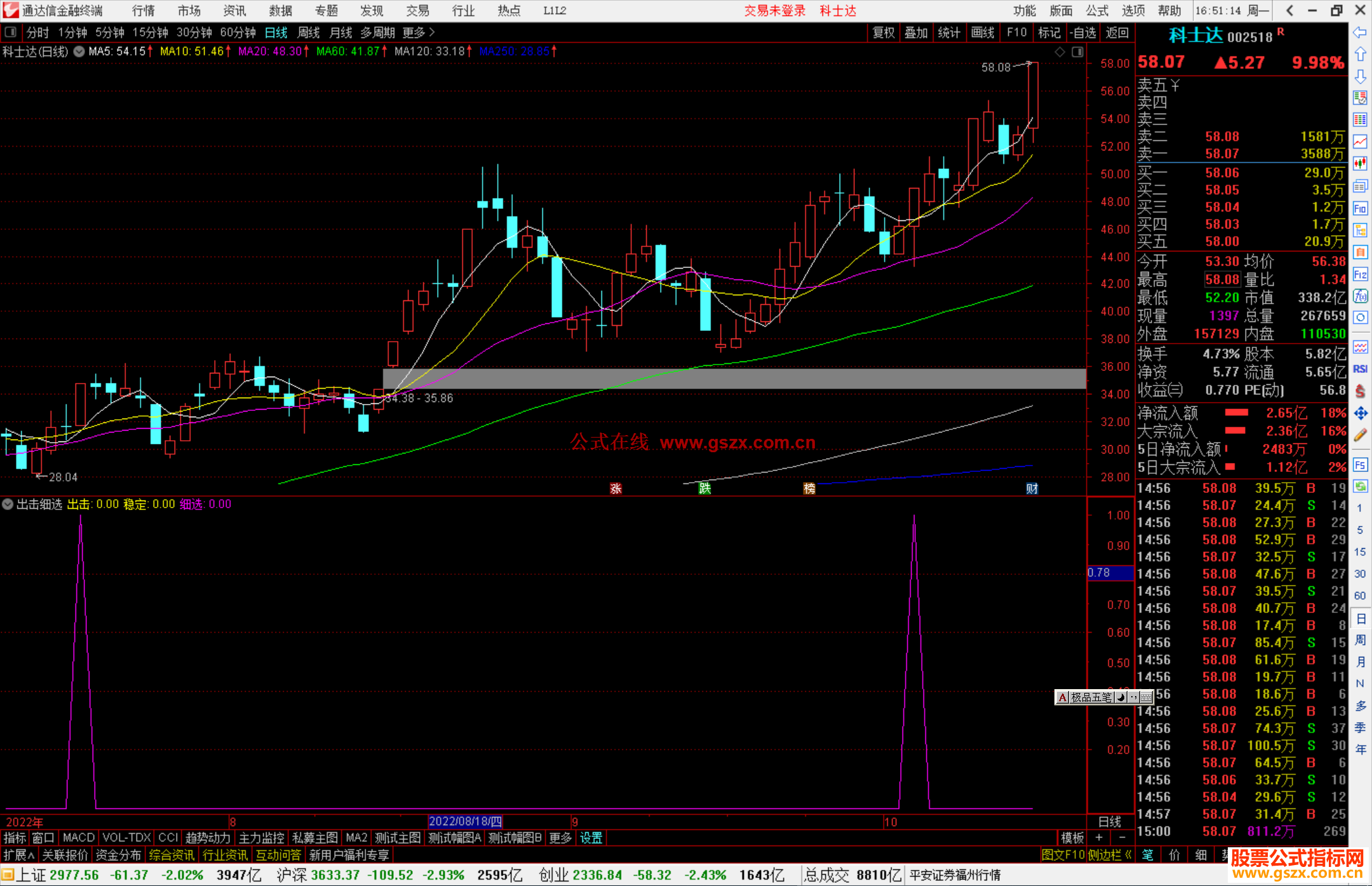
Task: Click the plus button beside 模板
Action: pos(1099,838)
